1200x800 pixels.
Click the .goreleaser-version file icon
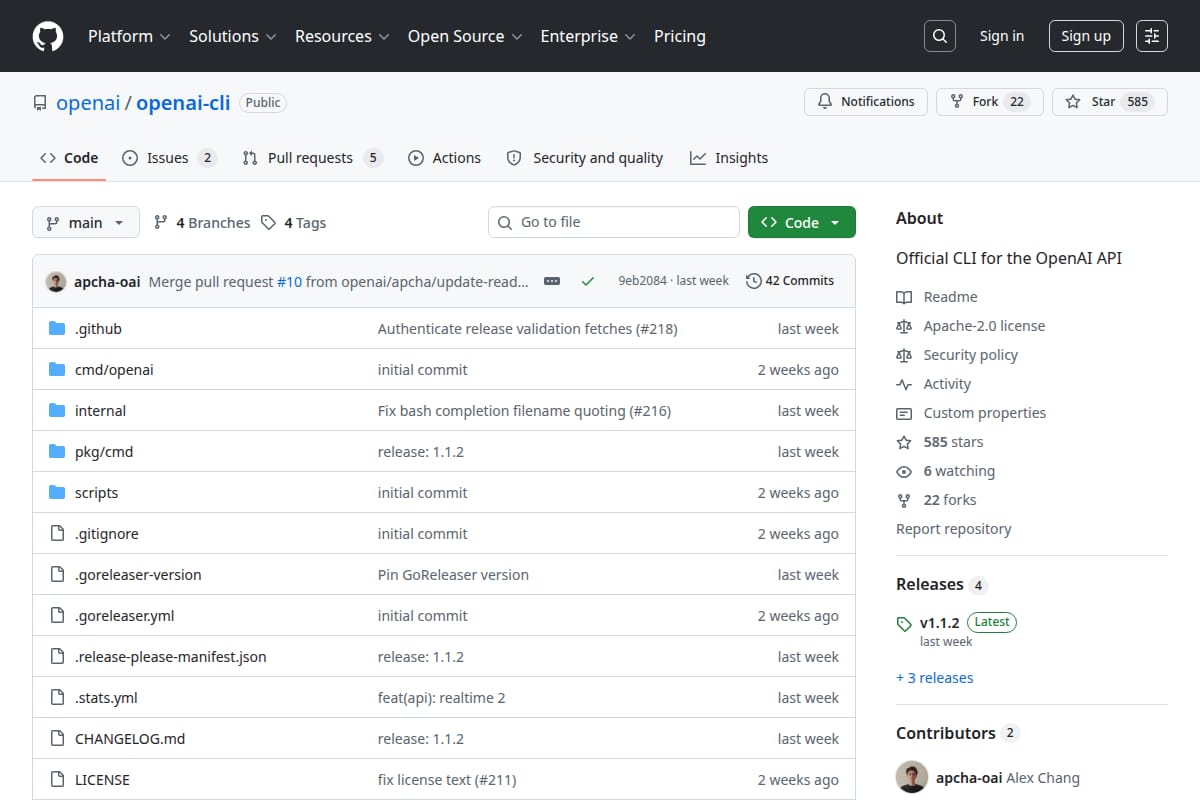click(57, 575)
